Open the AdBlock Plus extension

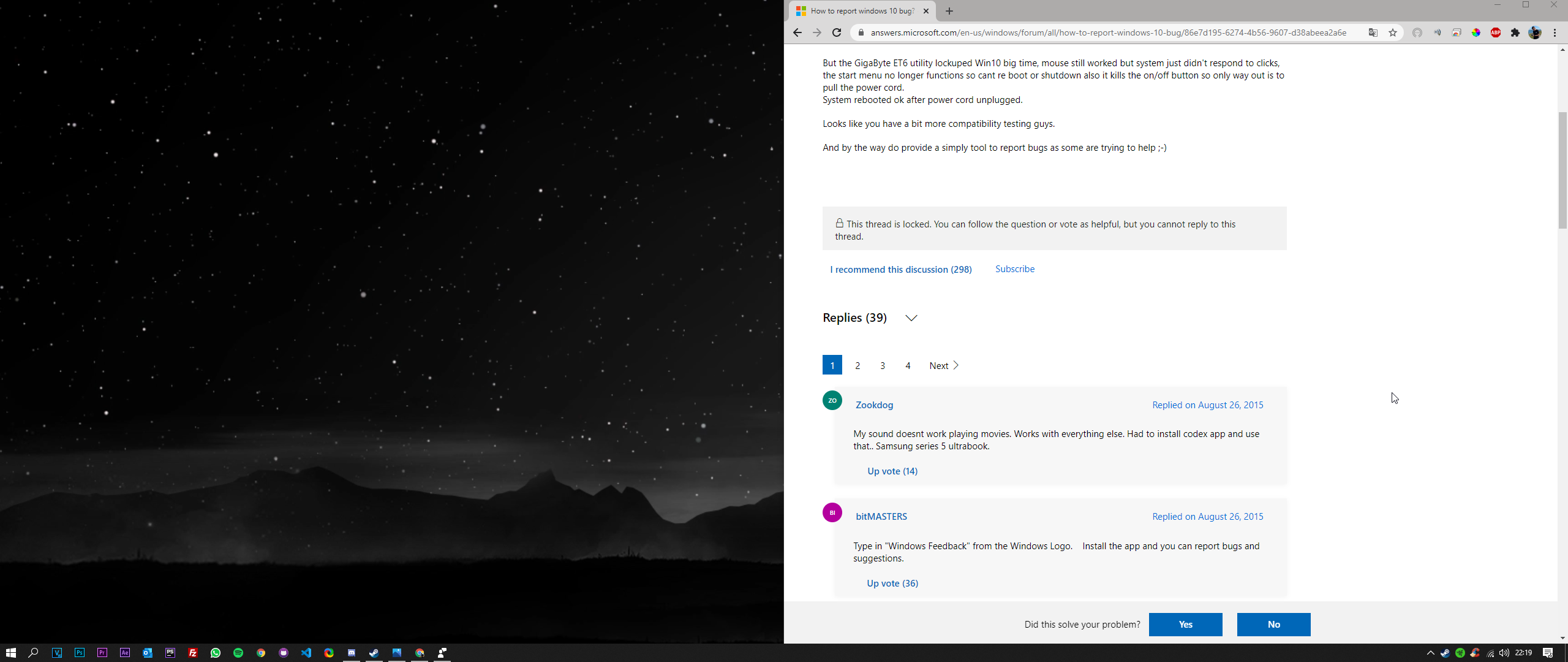[1496, 32]
